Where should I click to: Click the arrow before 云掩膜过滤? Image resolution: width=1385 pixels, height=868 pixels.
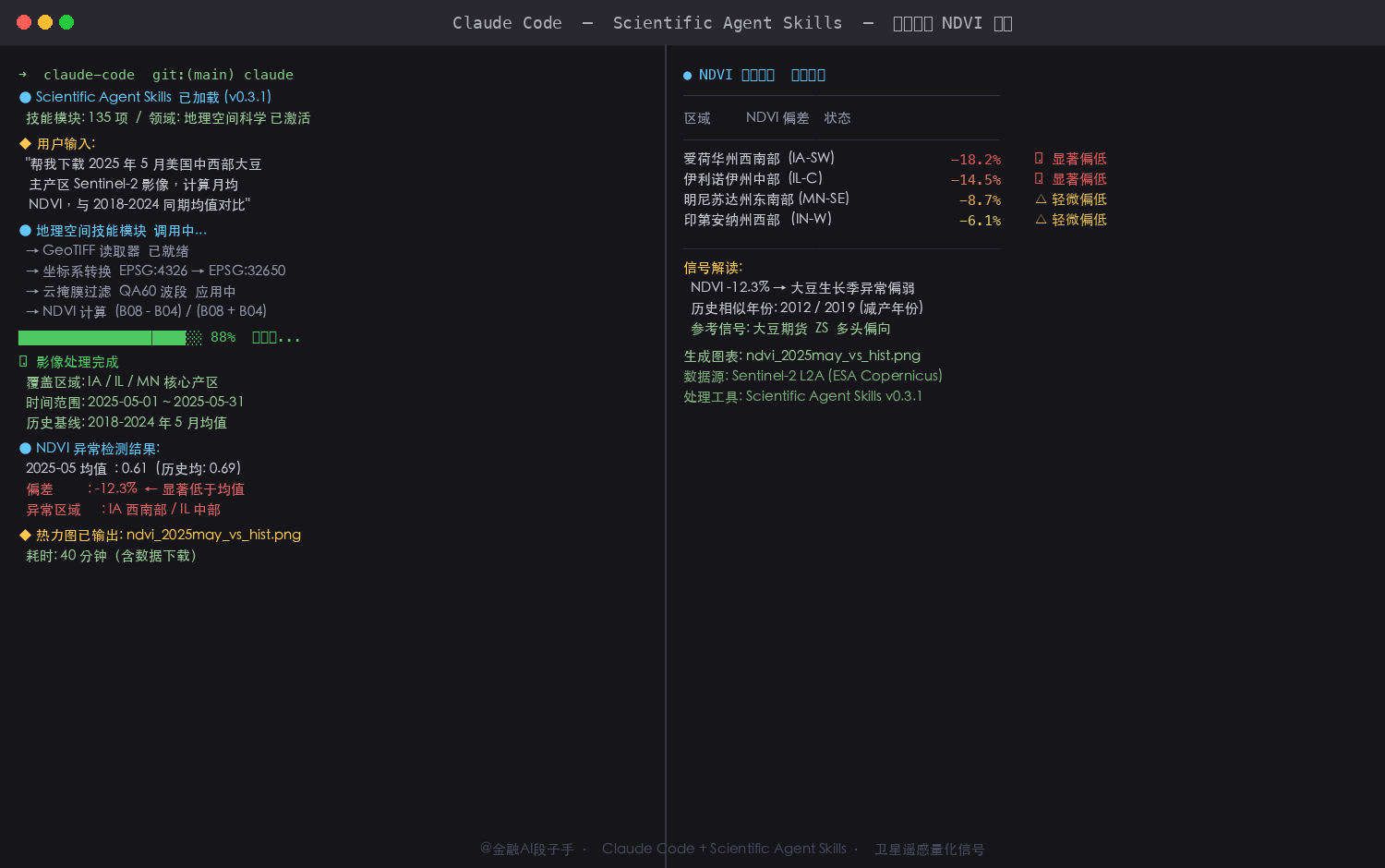point(32,292)
